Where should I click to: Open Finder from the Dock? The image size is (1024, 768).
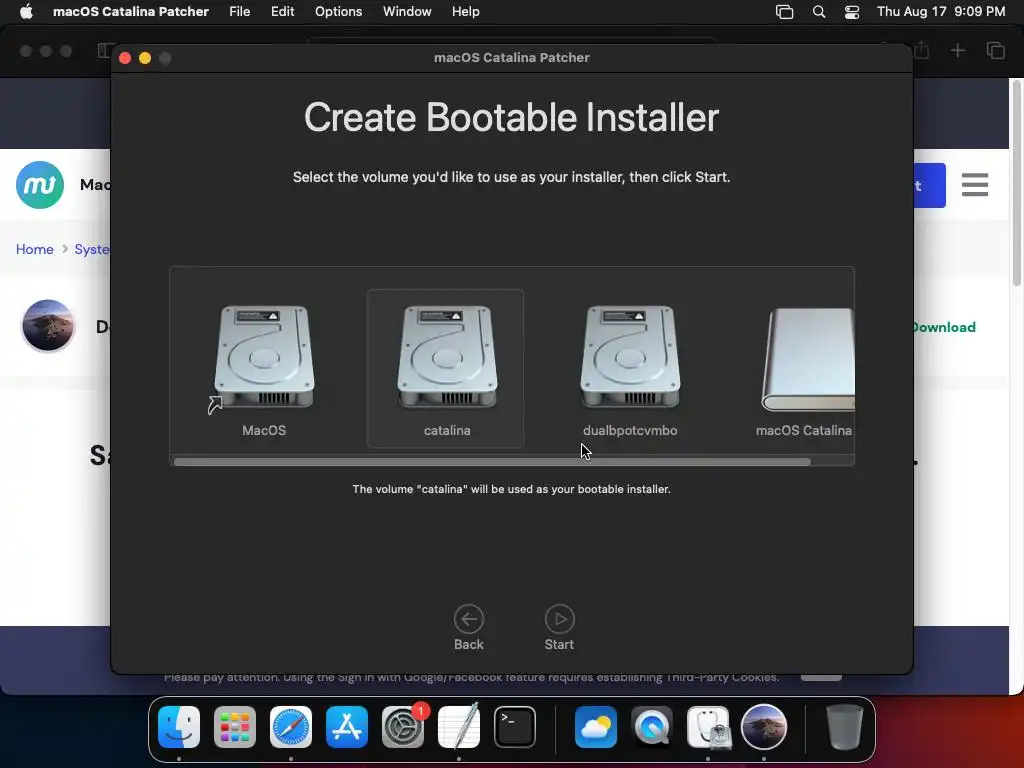179,727
